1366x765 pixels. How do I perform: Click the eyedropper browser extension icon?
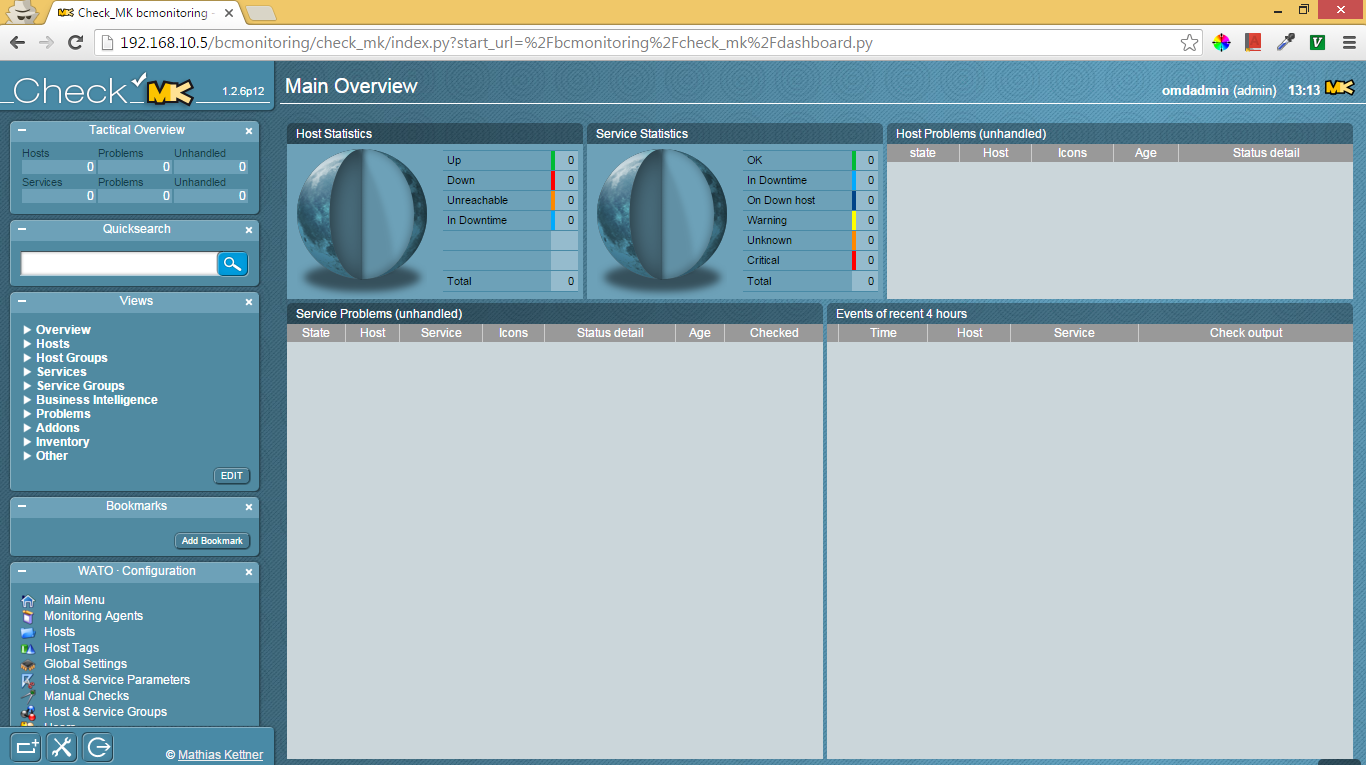pyautogui.click(x=1286, y=42)
